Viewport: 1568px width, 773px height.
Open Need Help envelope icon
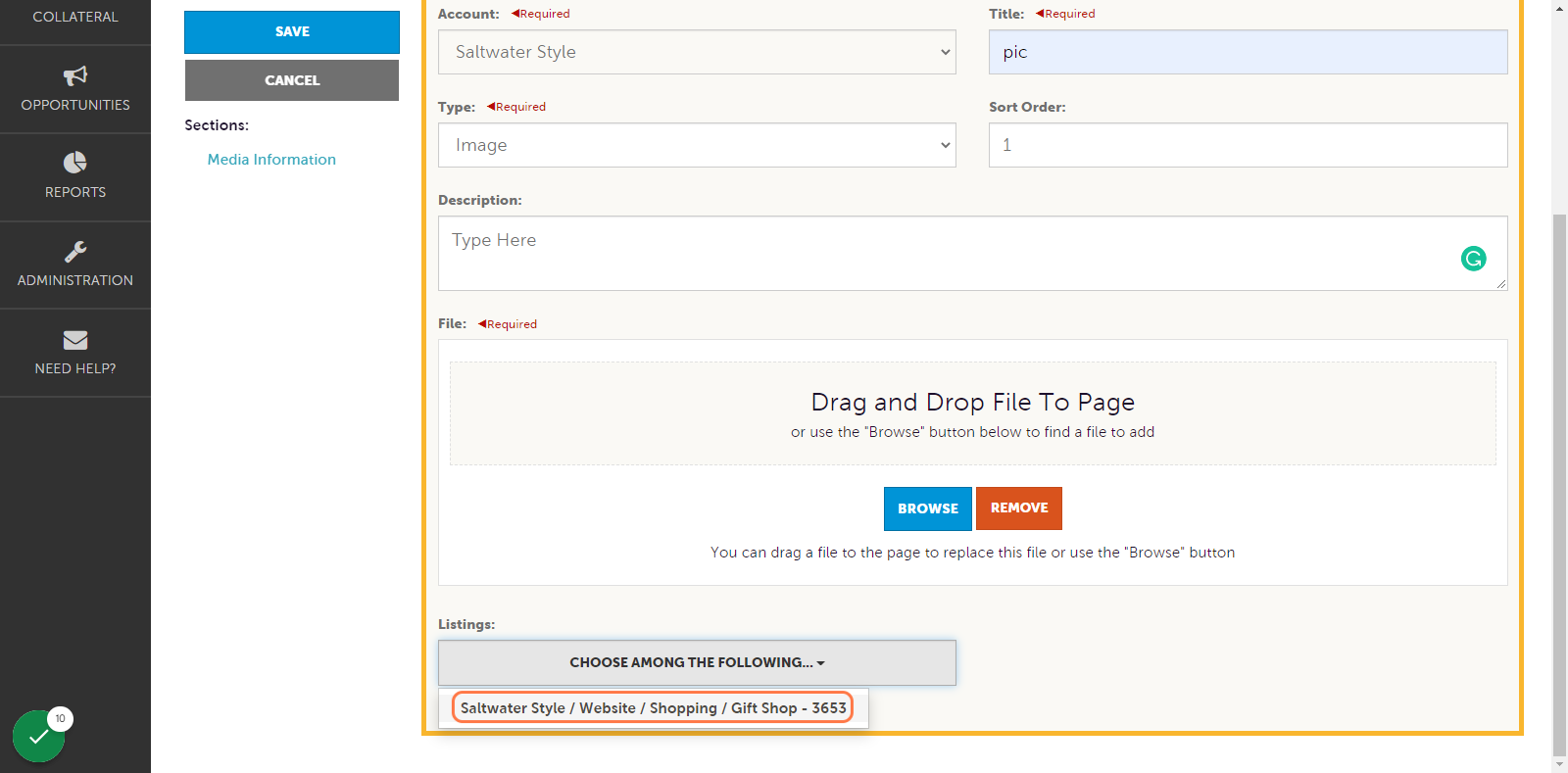tap(75, 340)
